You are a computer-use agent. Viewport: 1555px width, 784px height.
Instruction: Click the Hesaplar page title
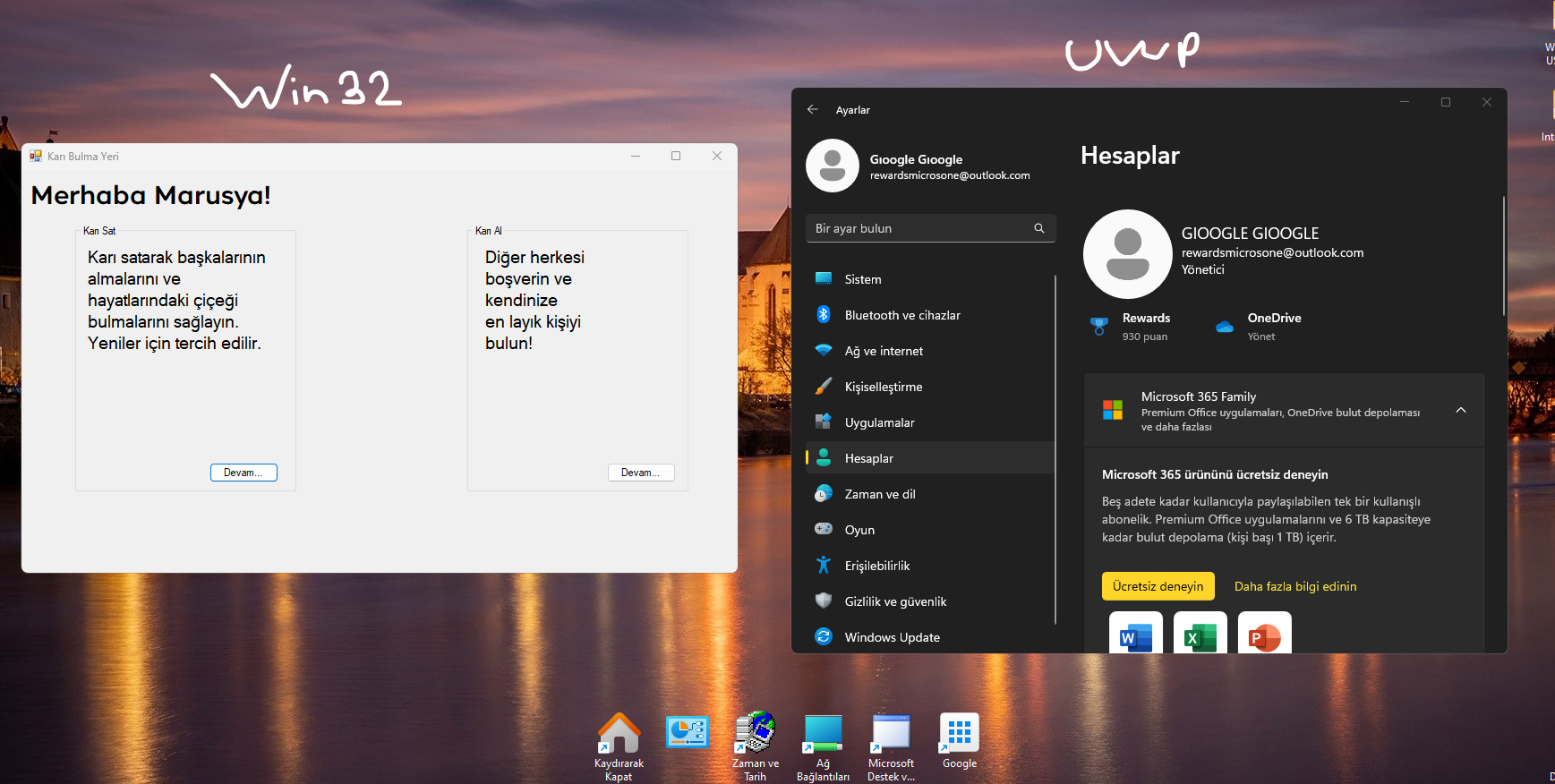click(x=1130, y=156)
